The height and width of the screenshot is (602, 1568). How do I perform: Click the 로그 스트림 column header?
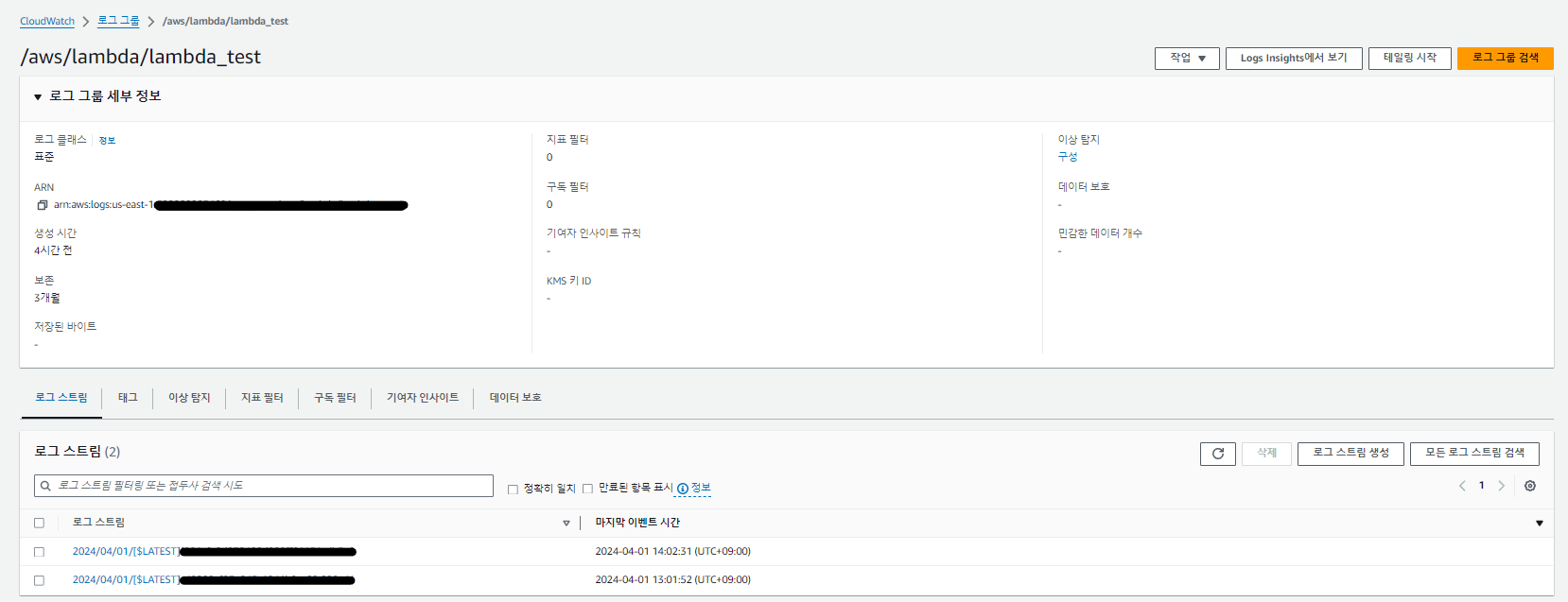pyautogui.click(x=98, y=523)
